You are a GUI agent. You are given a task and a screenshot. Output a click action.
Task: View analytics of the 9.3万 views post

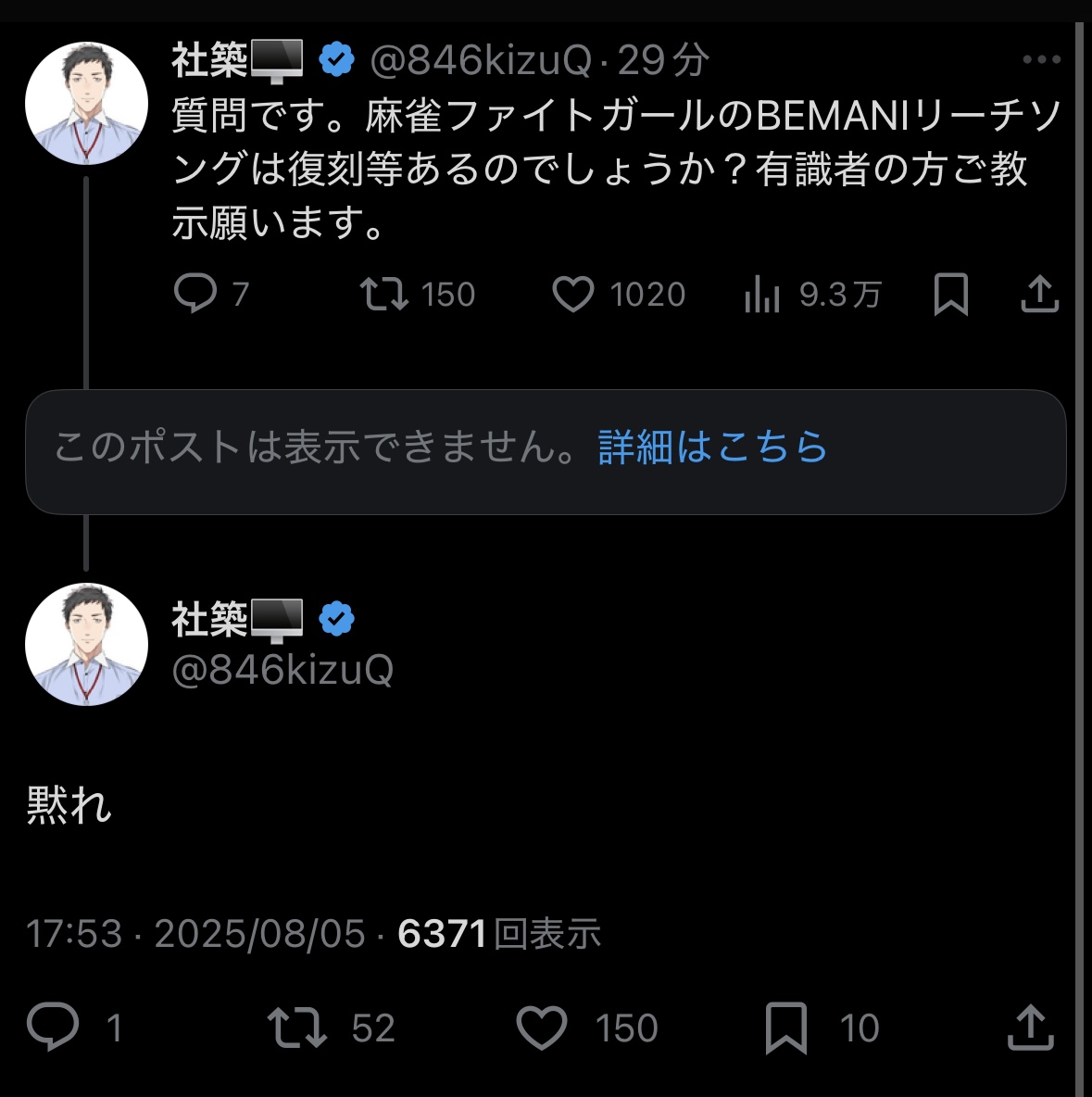tap(762, 294)
